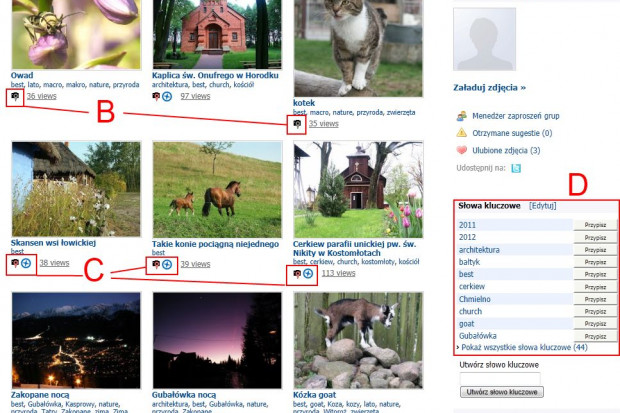Click Edytuj link next to Słowa kluczowe

[542, 206]
